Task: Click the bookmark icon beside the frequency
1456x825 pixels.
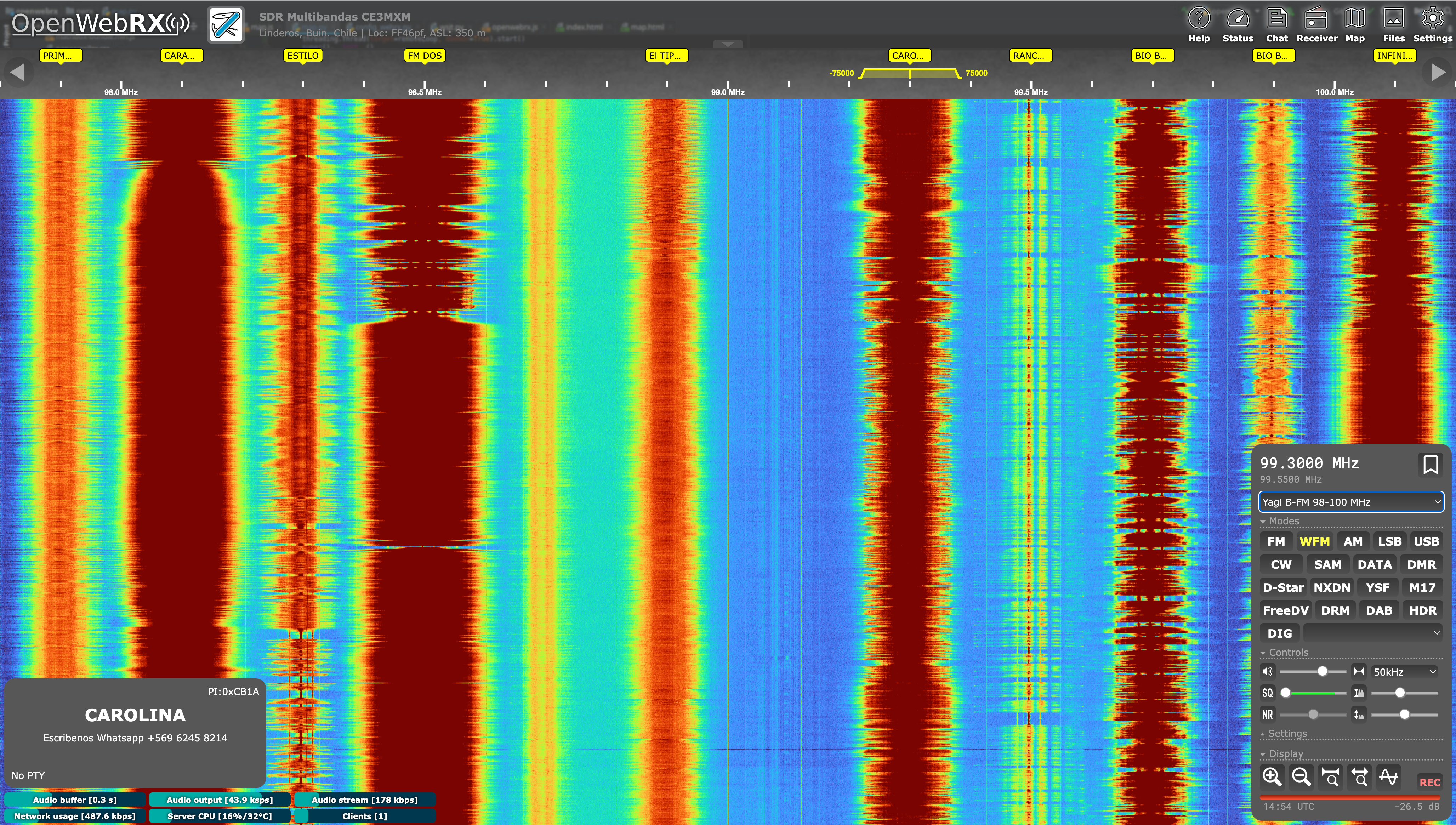Action: [1430, 465]
